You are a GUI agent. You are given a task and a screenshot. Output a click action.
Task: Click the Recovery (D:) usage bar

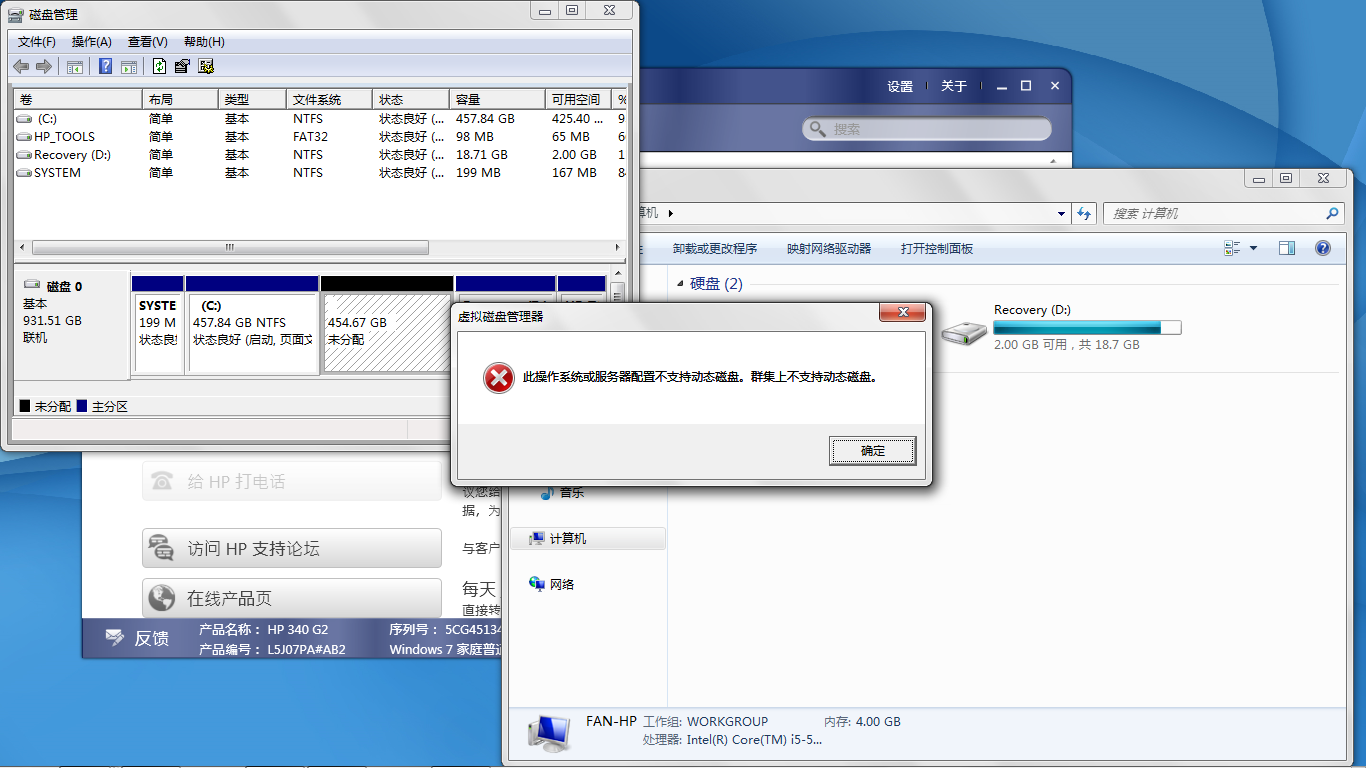coord(1087,327)
